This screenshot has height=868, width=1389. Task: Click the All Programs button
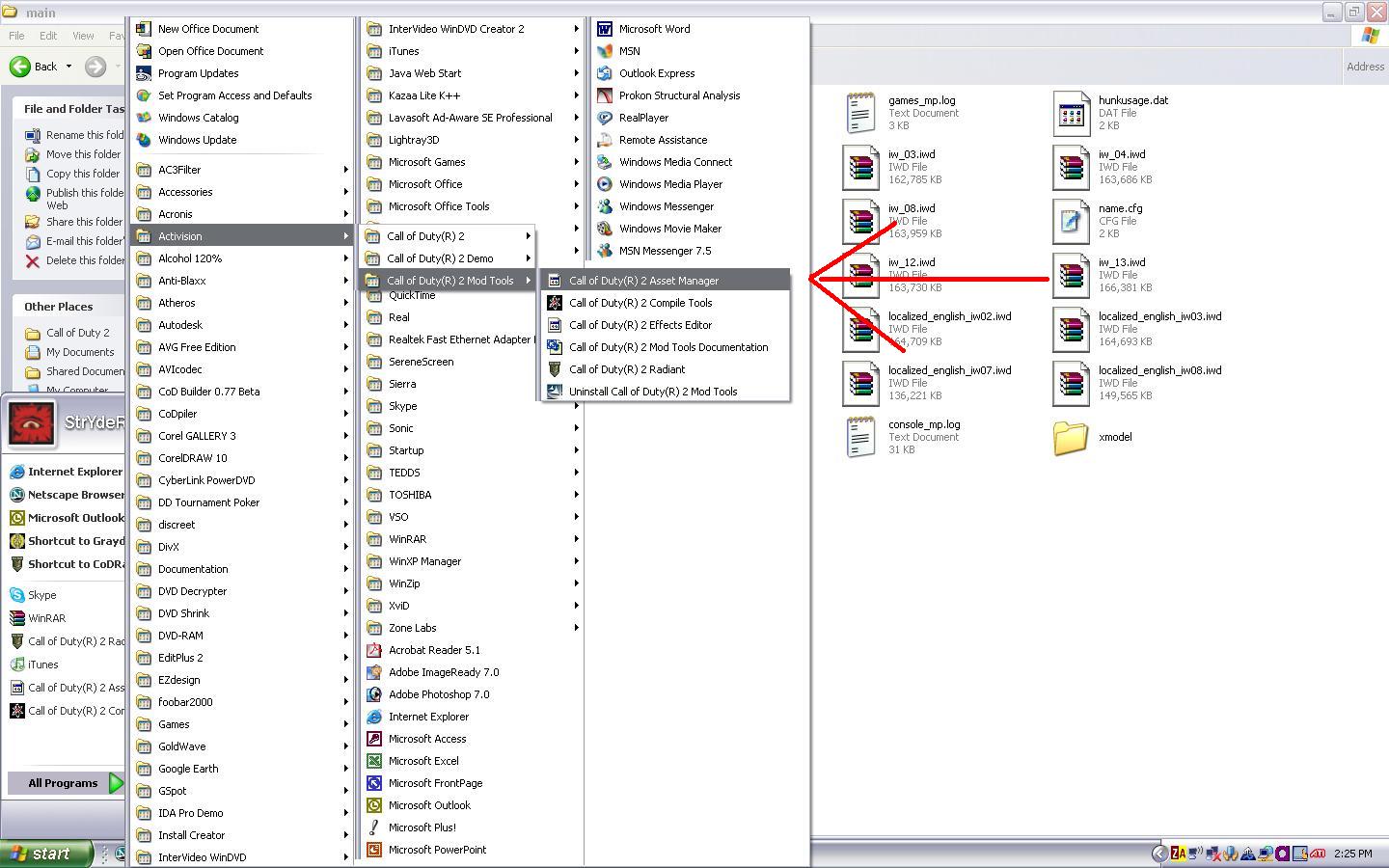pyautogui.click(x=67, y=783)
